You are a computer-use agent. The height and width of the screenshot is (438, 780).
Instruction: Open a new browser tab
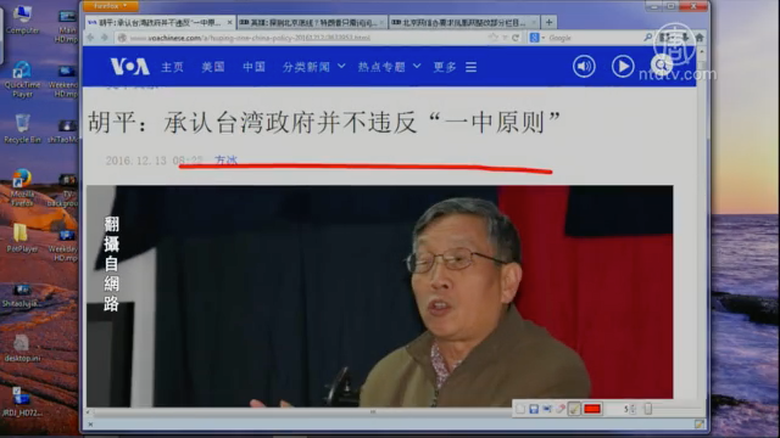pos(549,22)
